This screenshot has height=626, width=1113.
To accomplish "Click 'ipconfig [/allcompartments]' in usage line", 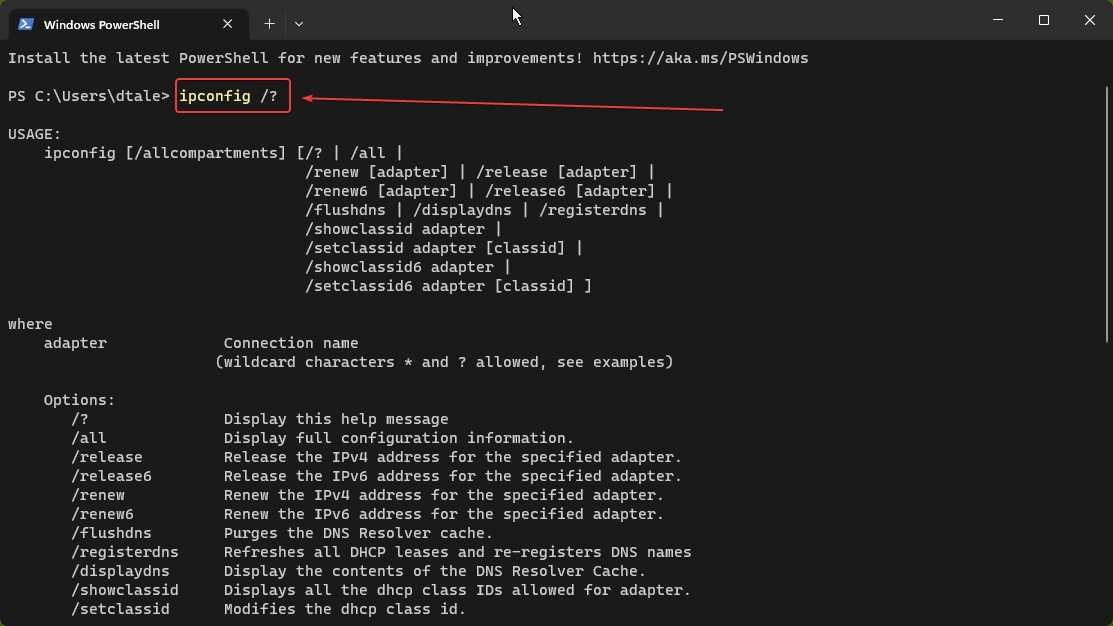I will coord(165,153).
